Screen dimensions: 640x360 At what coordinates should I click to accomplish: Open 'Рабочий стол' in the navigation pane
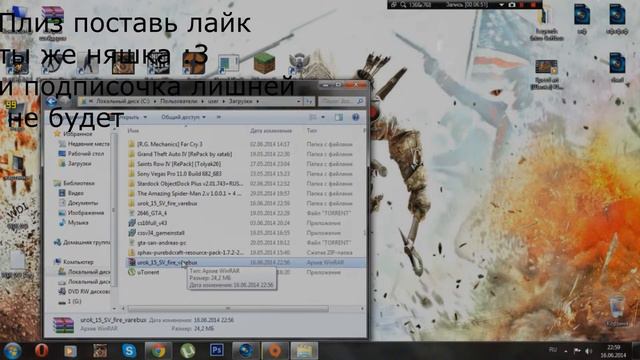click(81, 153)
